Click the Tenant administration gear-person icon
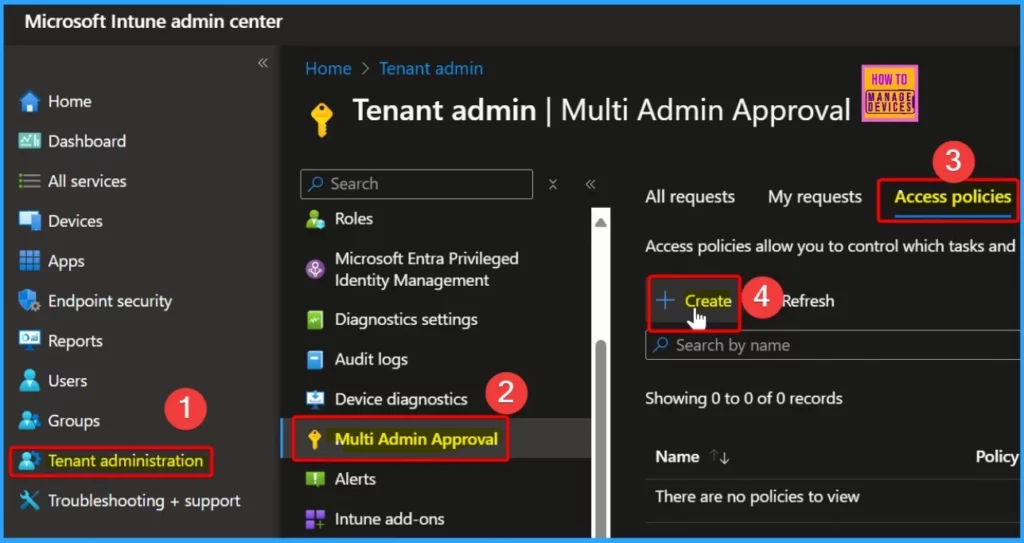The height and width of the screenshot is (543, 1024). 29,461
